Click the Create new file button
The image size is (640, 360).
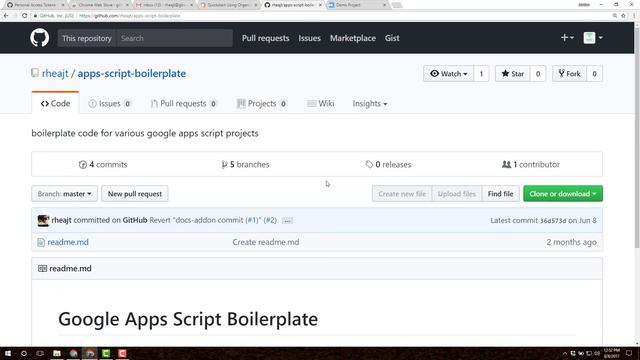point(402,194)
